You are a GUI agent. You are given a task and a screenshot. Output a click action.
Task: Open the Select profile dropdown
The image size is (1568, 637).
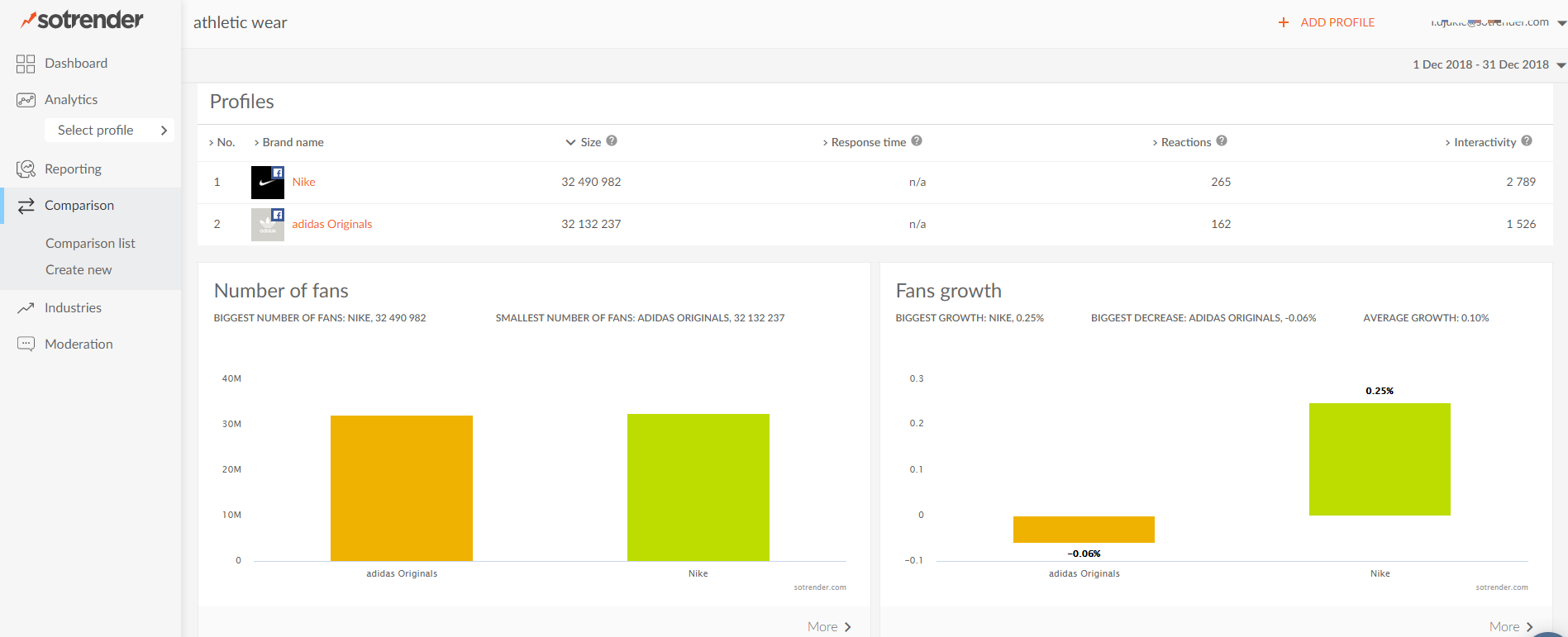(x=109, y=131)
